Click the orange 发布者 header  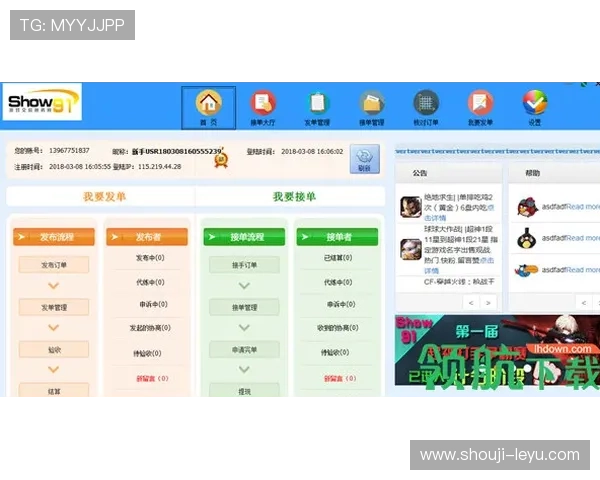147,237
